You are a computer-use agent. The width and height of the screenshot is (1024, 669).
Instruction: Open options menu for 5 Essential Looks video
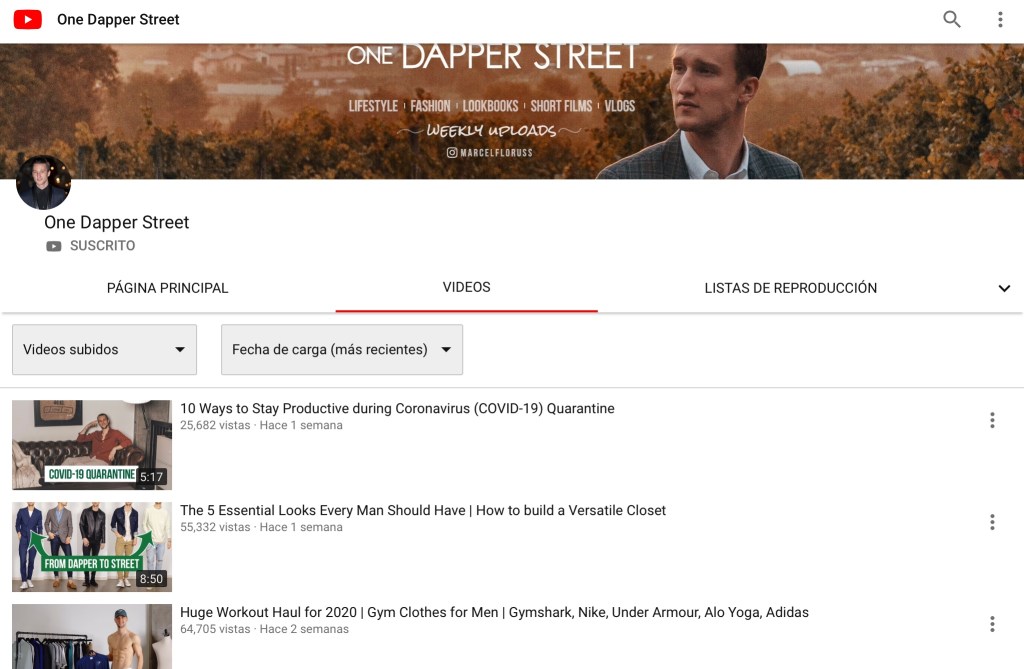991,522
